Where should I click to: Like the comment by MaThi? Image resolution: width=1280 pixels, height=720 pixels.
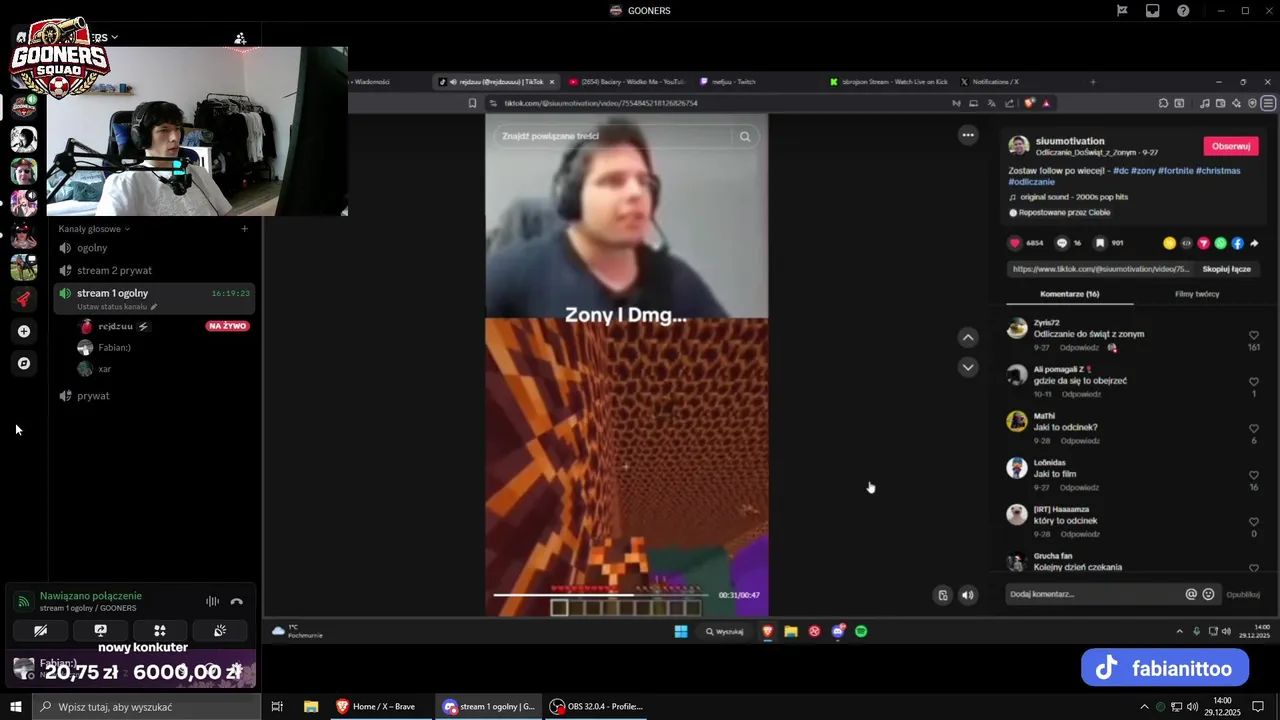(1254, 429)
